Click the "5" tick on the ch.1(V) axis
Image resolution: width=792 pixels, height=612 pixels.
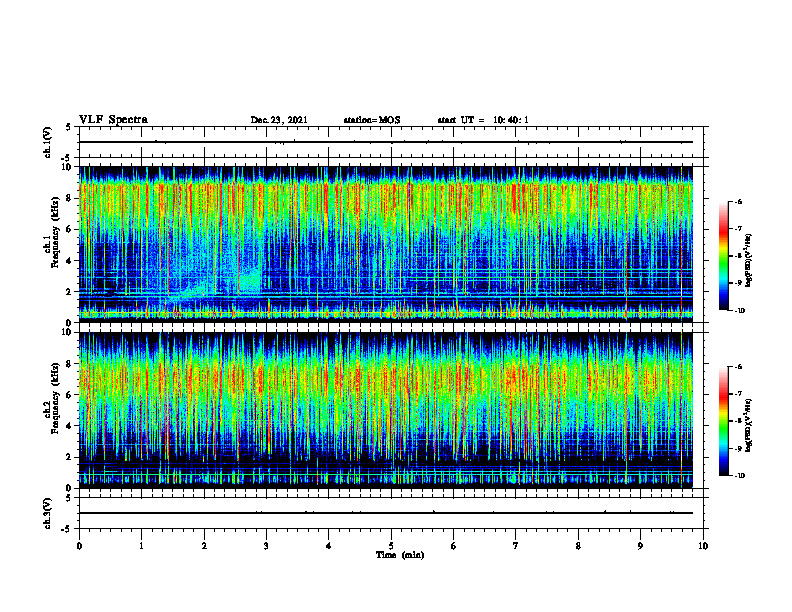(69, 127)
